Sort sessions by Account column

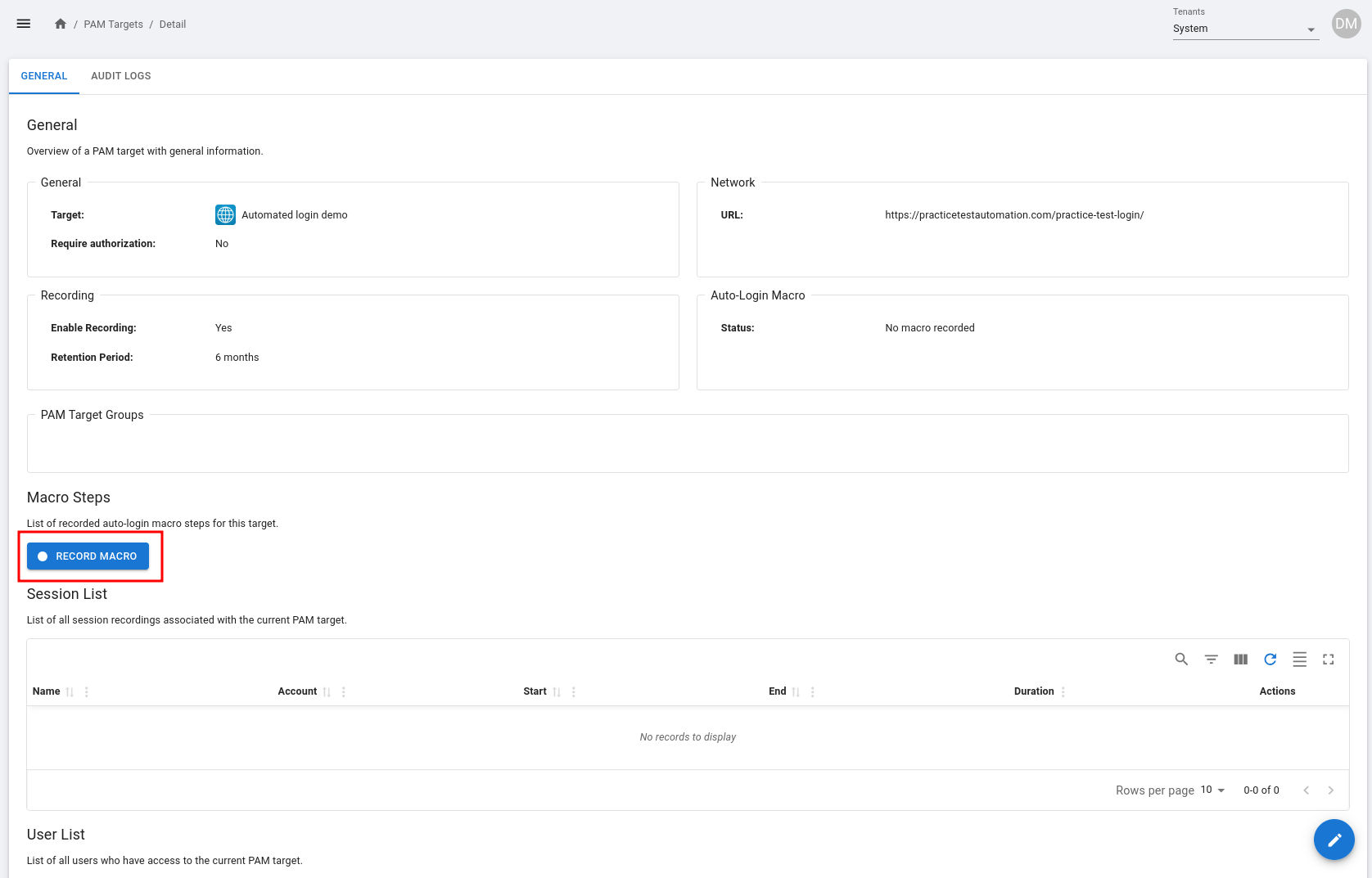pyautogui.click(x=327, y=692)
